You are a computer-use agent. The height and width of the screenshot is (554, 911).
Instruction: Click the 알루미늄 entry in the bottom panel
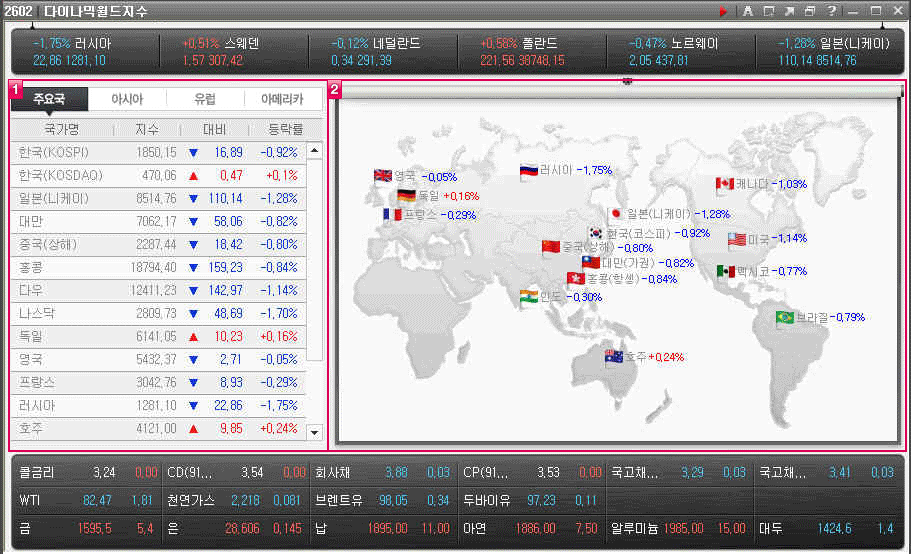coord(679,528)
